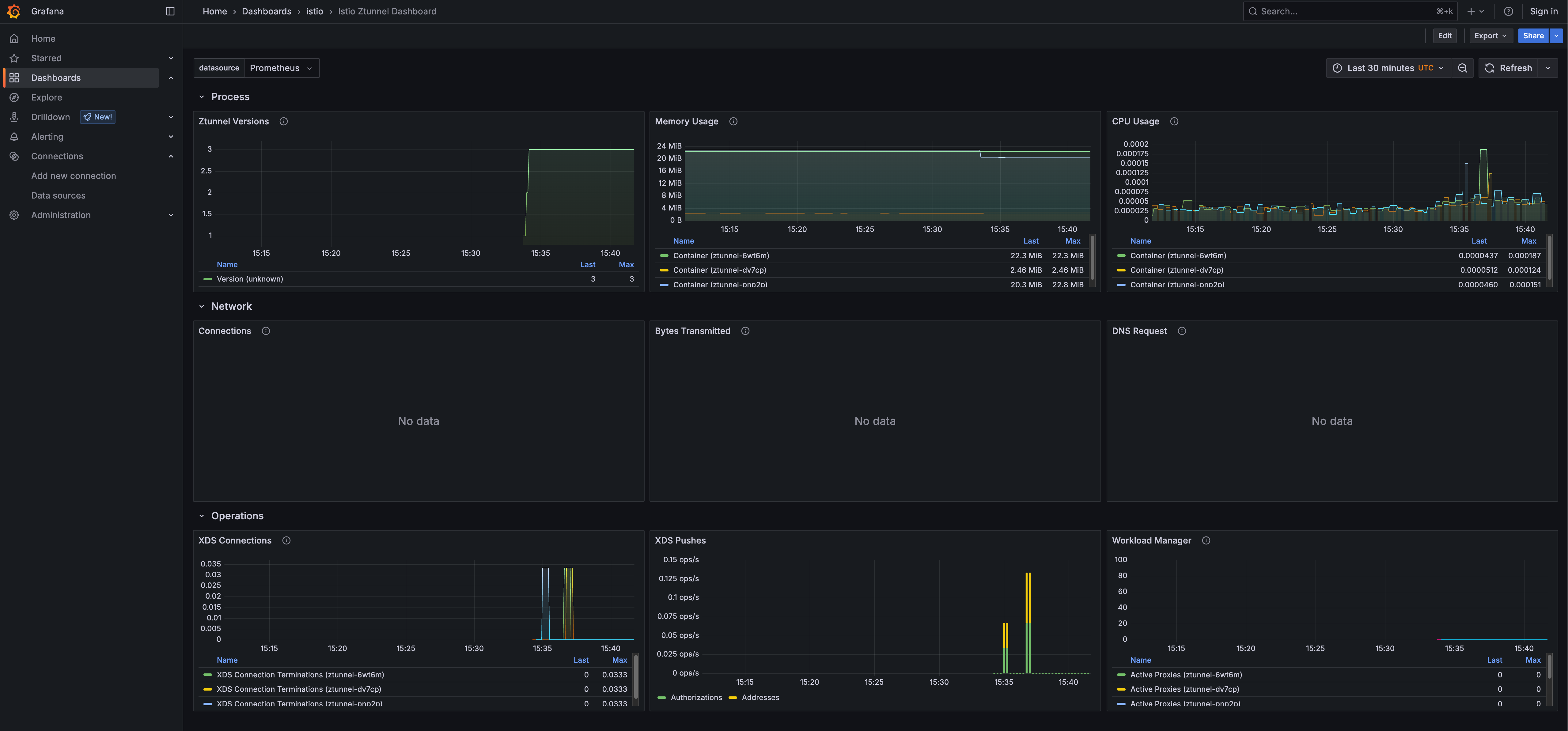This screenshot has height=731, width=1568.
Task: Open the Prometheus datasource dropdown
Action: click(282, 68)
